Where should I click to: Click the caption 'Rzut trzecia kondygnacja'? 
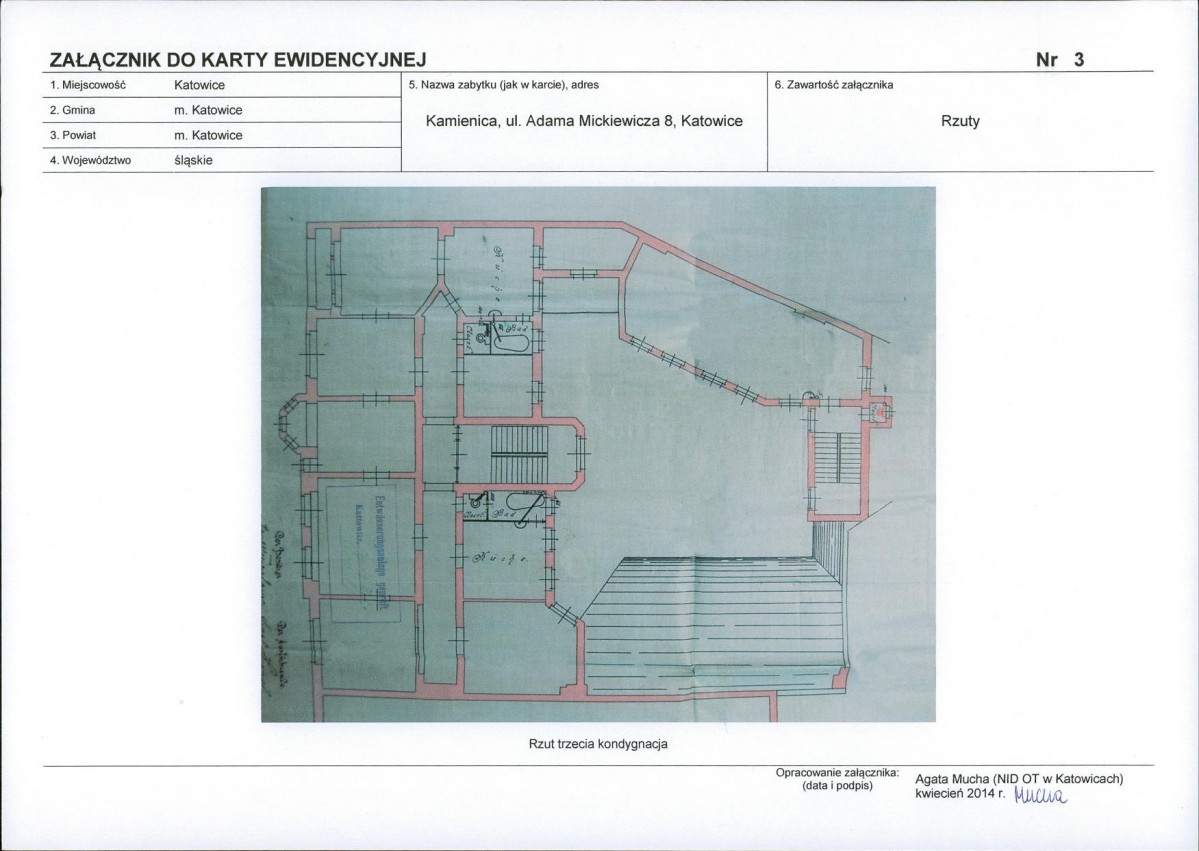click(598, 744)
